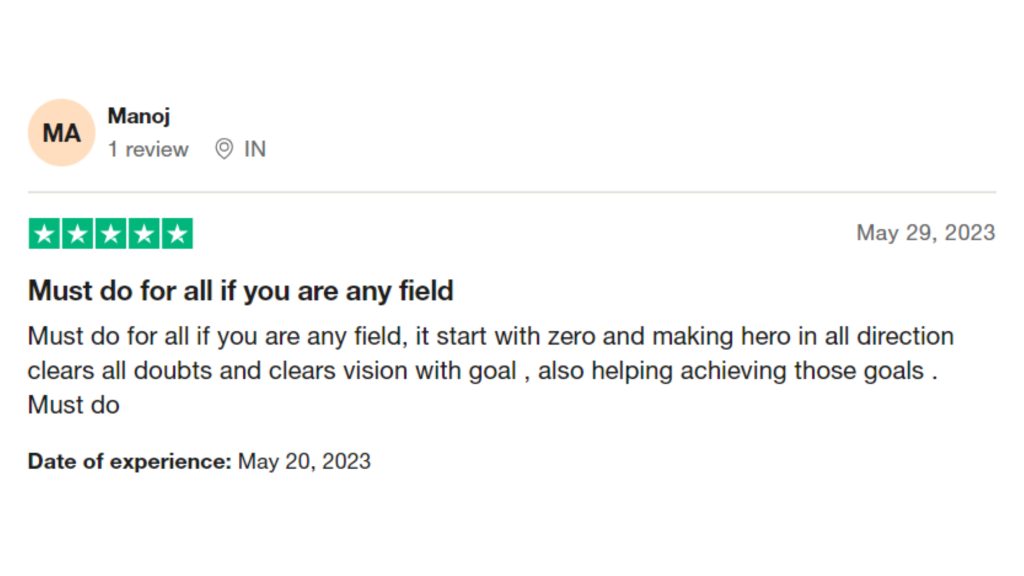Image resolution: width=1024 pixels, height=576 pixels.
Task: Click the first green rating star
Action: tap(44, 234)
